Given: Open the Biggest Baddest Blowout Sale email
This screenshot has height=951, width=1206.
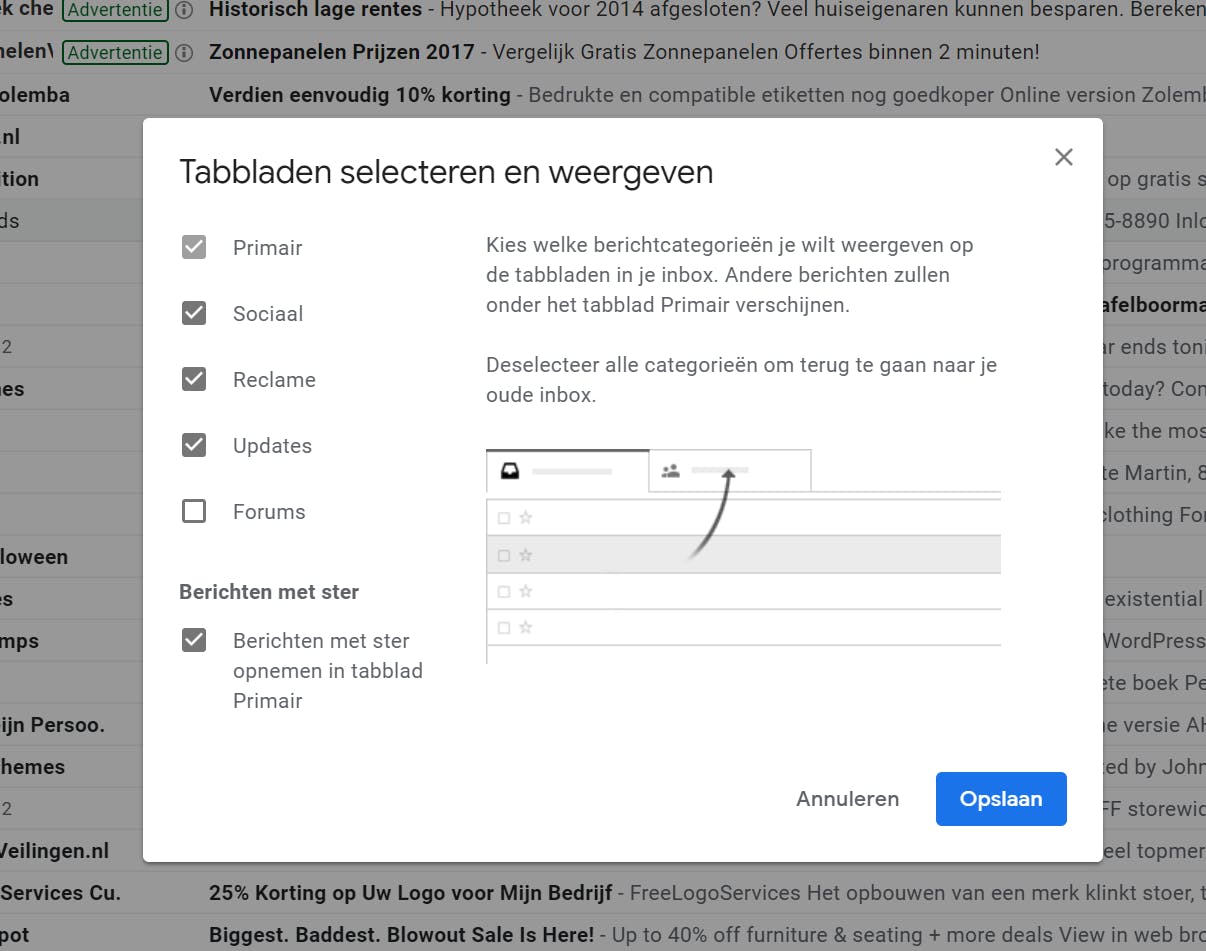Looking at the screenshot, I should (x=398, y=934).
